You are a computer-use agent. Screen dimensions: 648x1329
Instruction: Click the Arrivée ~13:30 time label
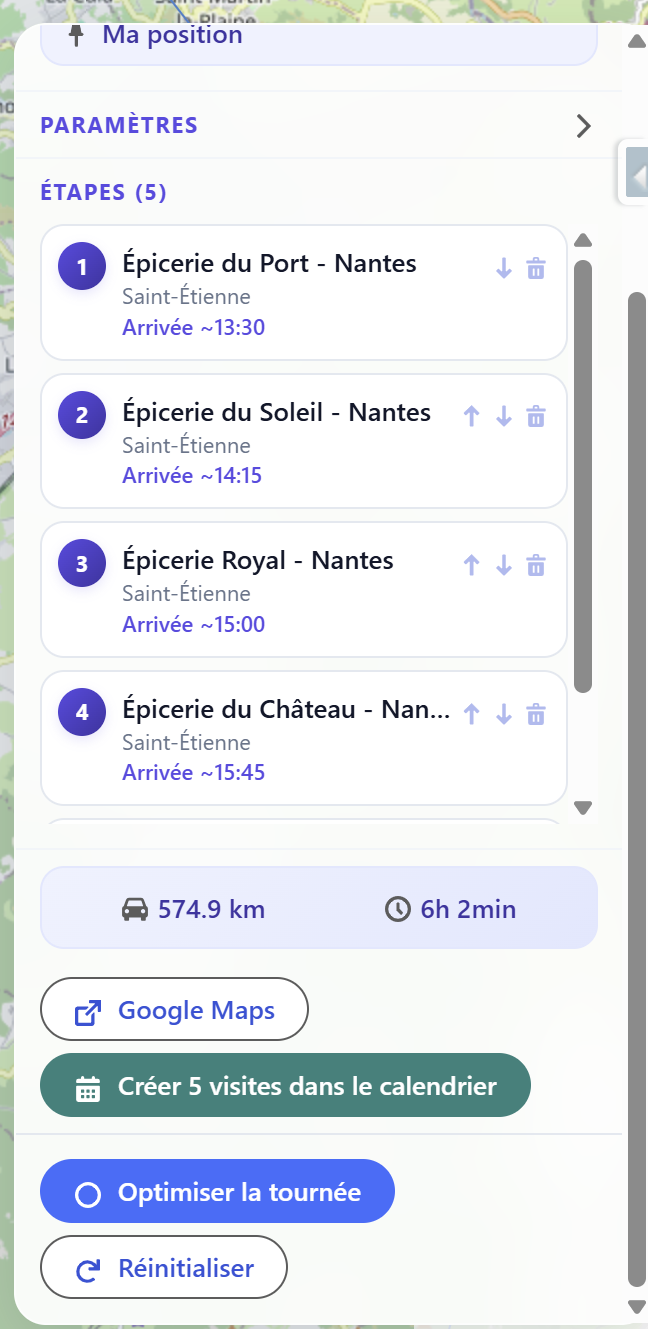point(193,327)
